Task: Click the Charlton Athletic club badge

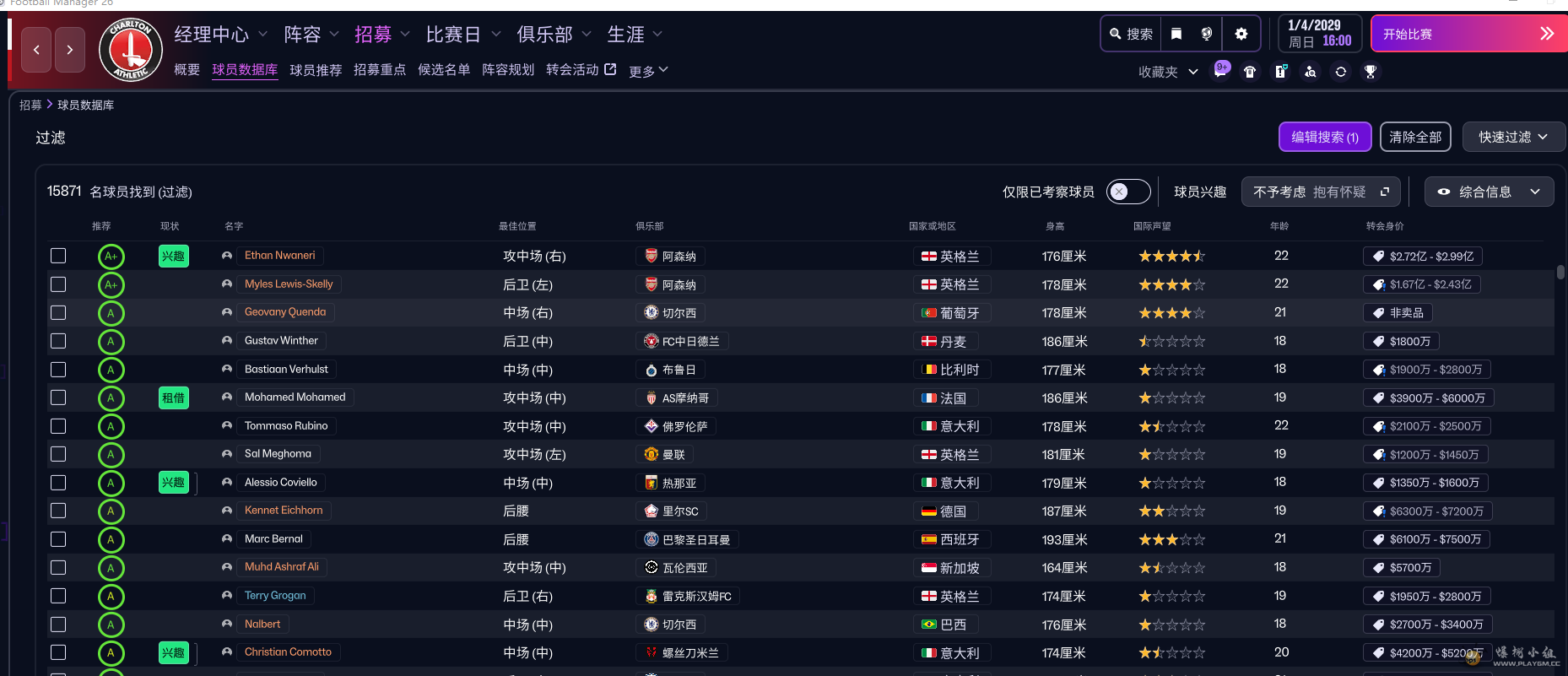Action: [x=131, y=51]
